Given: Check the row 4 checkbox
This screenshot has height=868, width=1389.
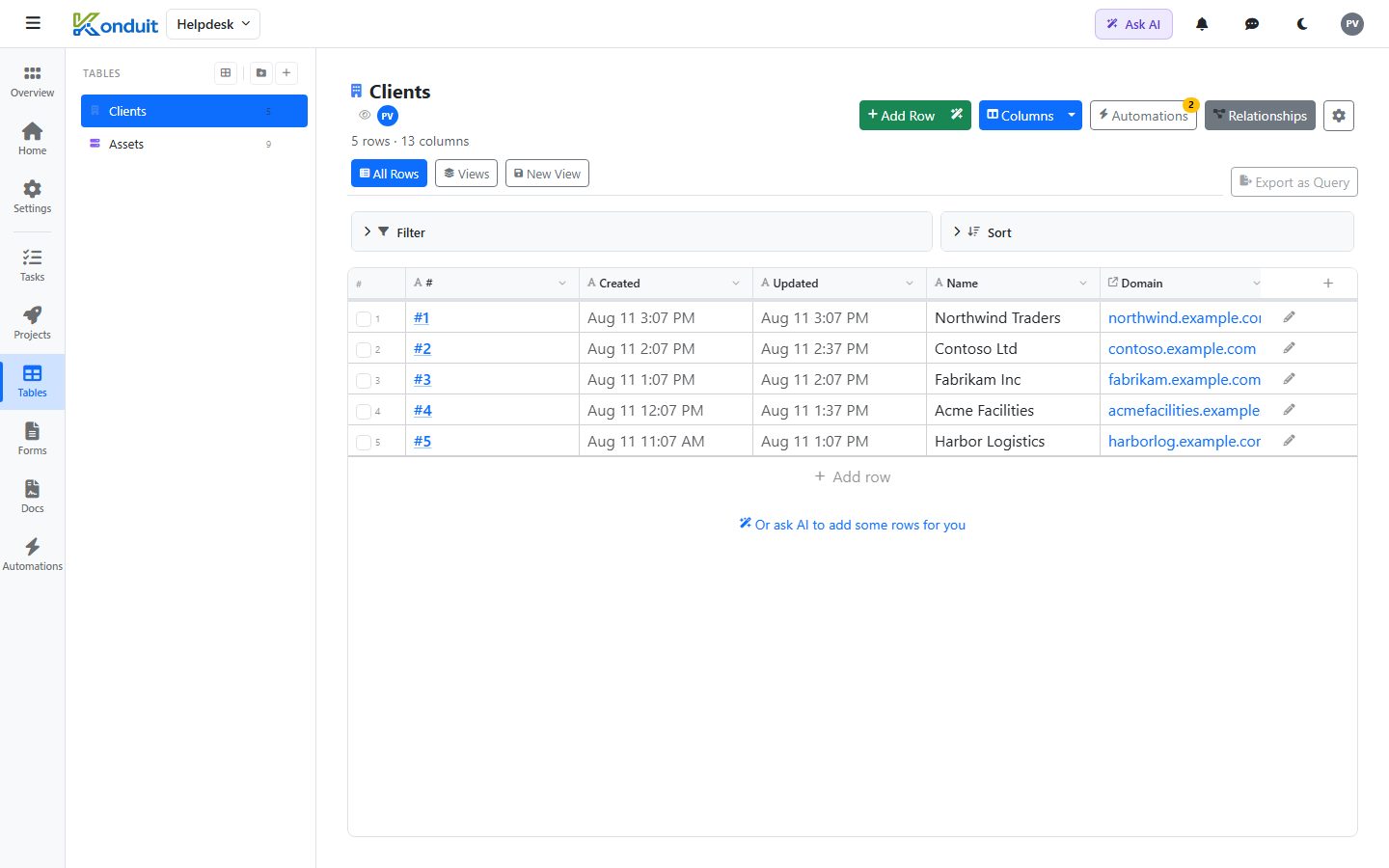Looking at the screenshot, I should click(364, 411).
